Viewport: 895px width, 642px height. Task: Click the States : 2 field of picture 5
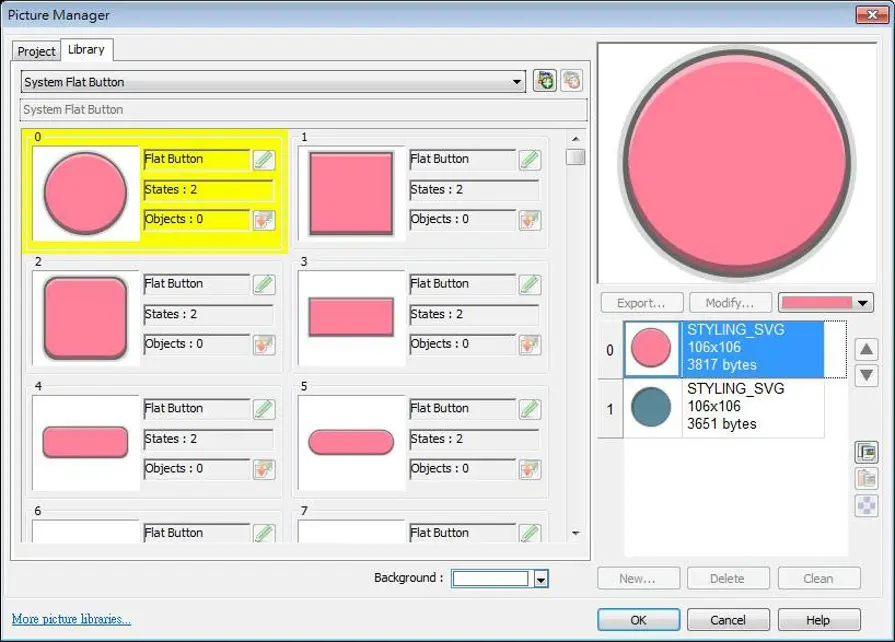[x=474, y=439]
